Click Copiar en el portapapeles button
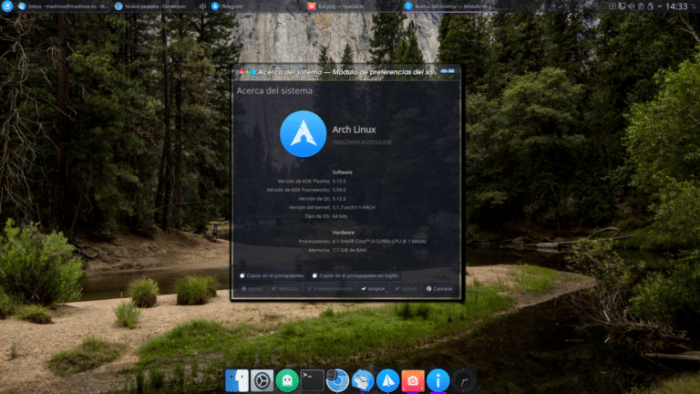 click(x=272, y=276)
